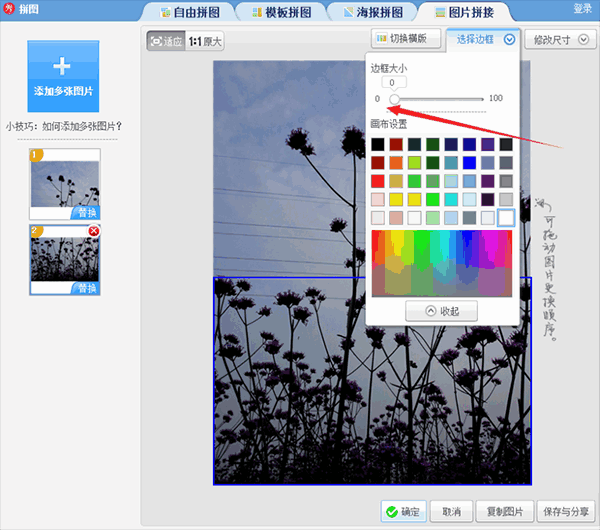Select thumbnail number 2

tap(65, 259)
